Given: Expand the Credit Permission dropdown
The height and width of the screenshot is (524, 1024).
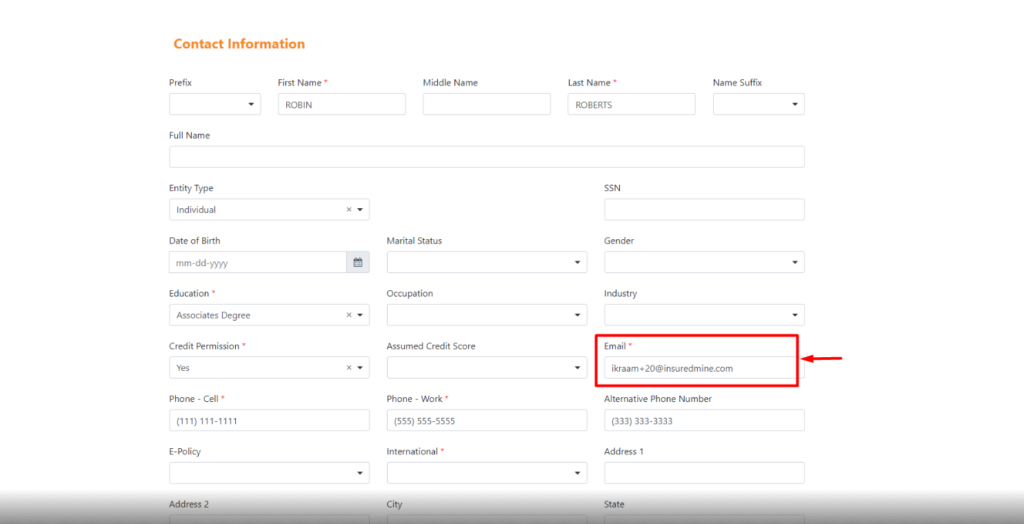Looking at the screenshot, I should click(x=360, y=368).
